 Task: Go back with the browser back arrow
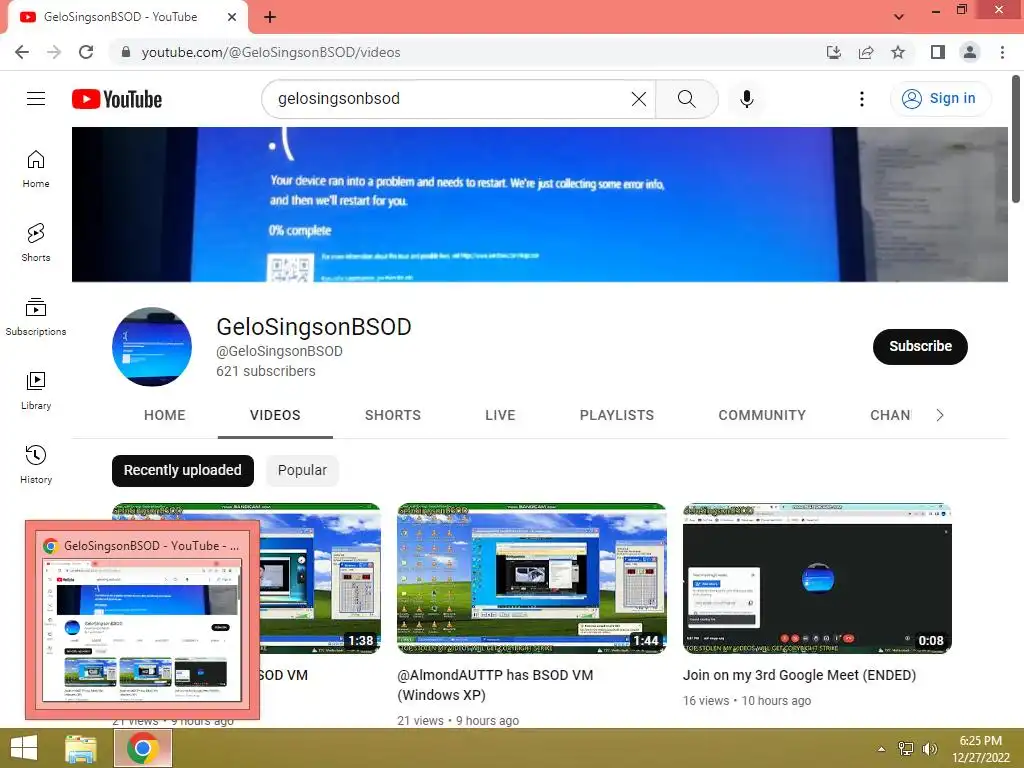(22, 52)
